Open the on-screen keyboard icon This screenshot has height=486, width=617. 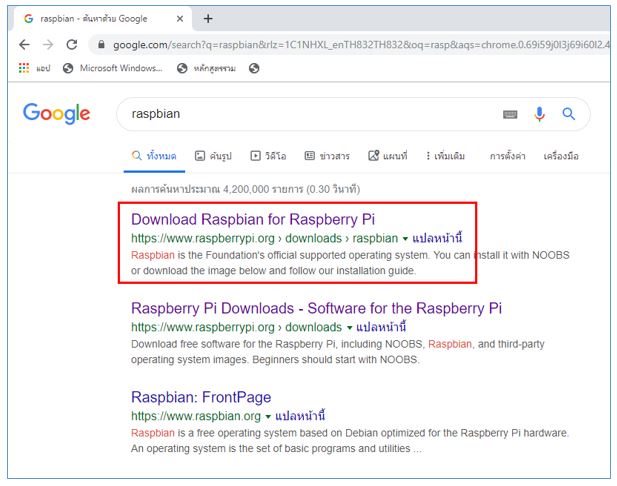click(510, 114)
